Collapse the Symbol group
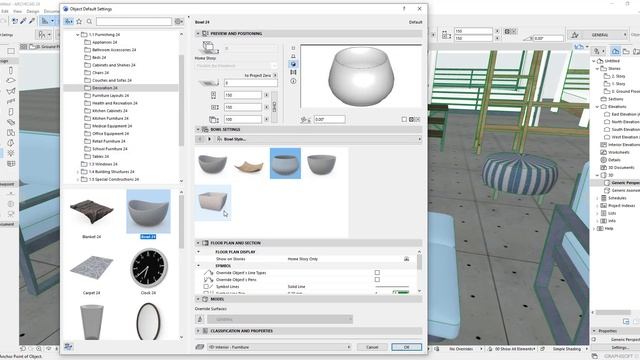640x360 pixels. tap(199, 266)
